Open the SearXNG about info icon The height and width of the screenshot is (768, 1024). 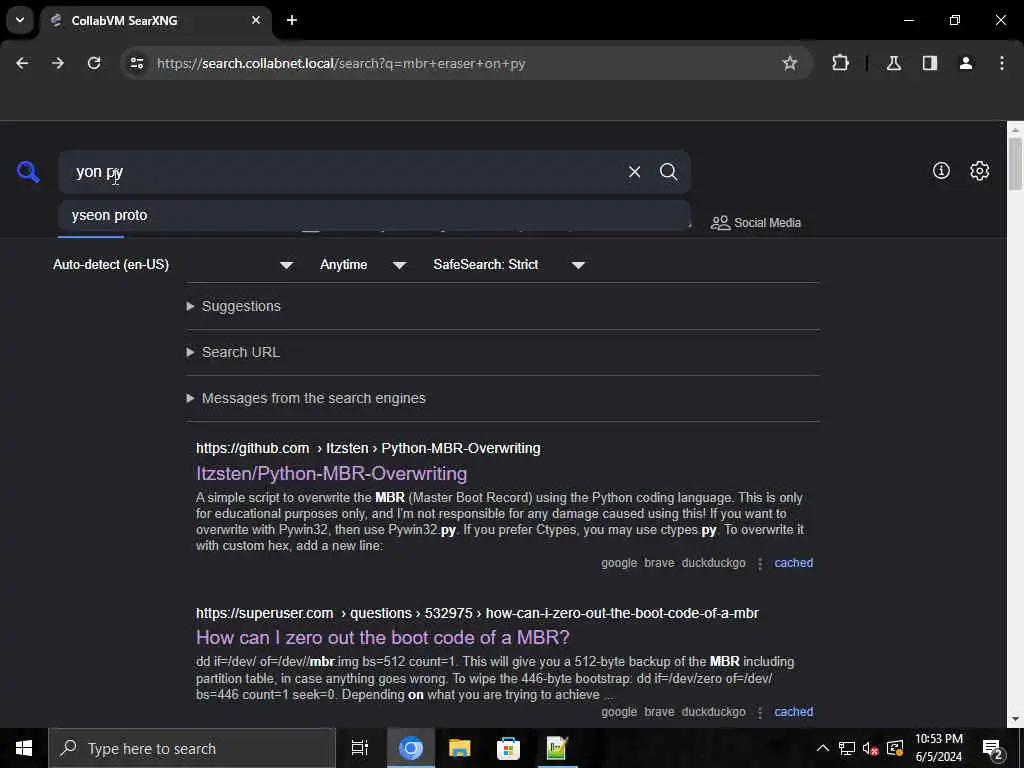941,170
